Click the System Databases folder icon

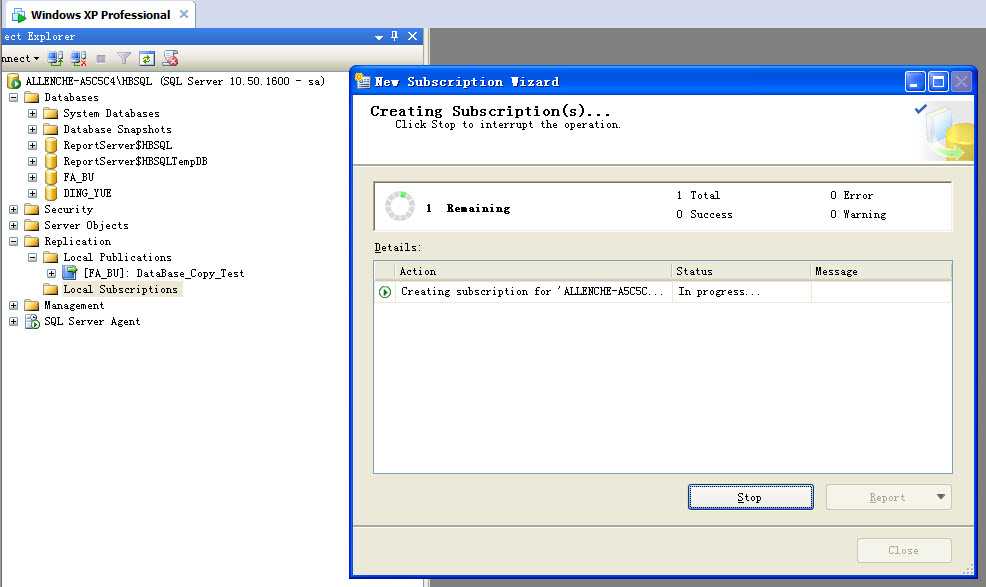coord(51,113)
